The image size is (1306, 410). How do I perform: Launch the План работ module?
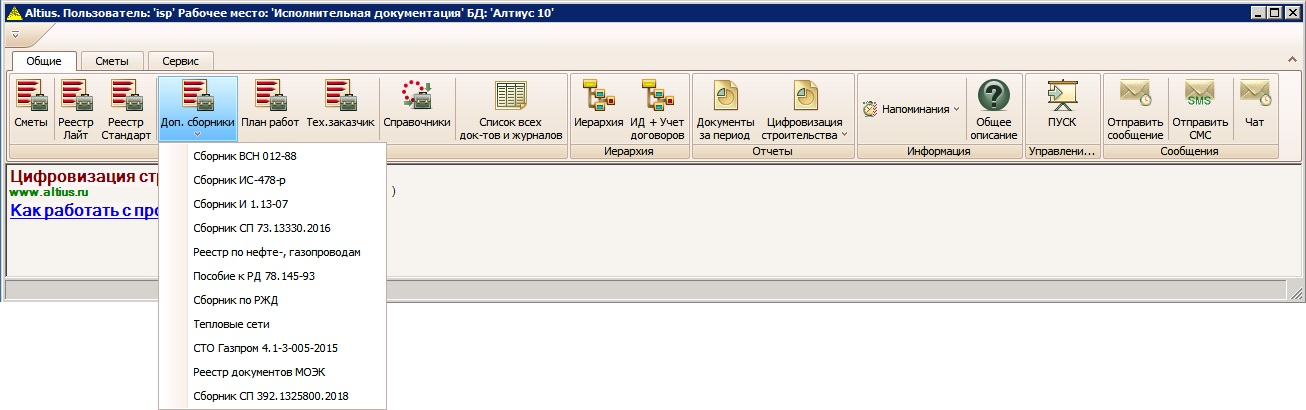pyautogui.click(x=270, y=108)
